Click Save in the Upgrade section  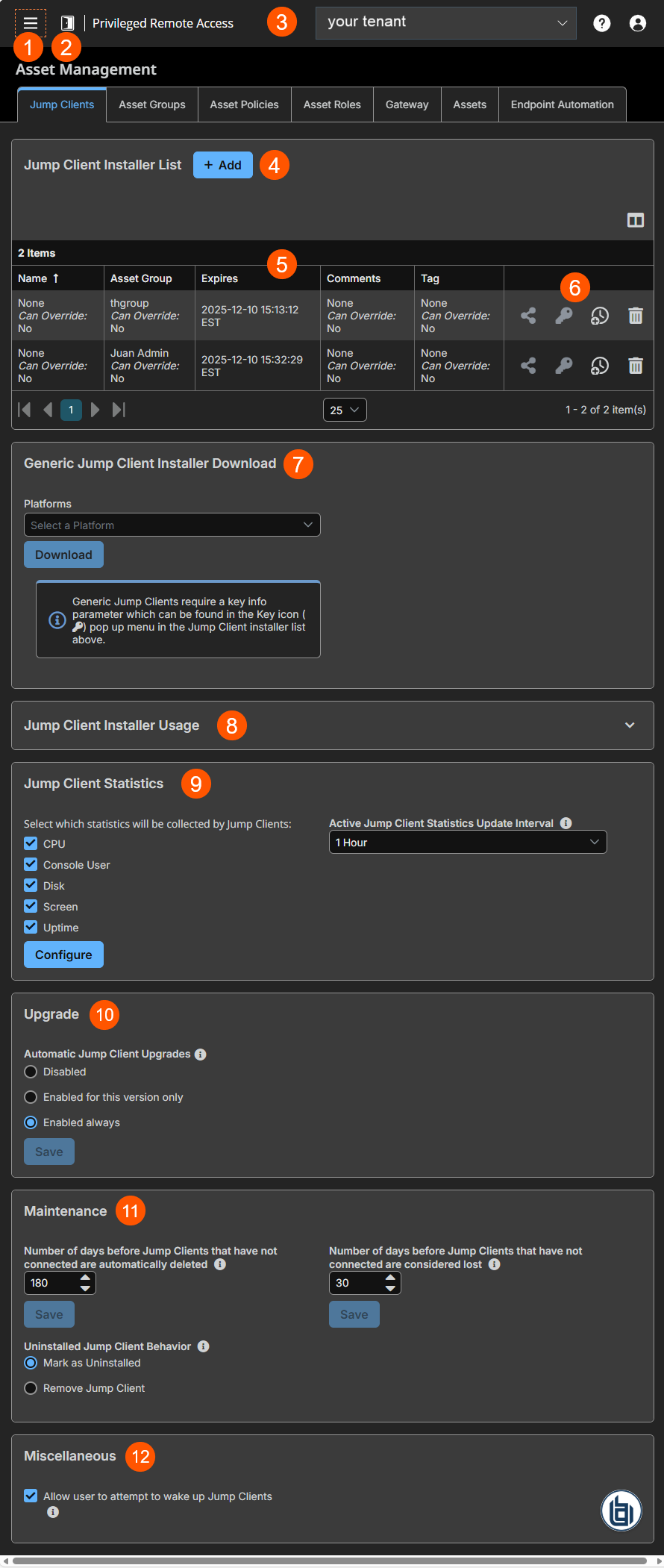pyautogui.click(x=49, y=1152)
